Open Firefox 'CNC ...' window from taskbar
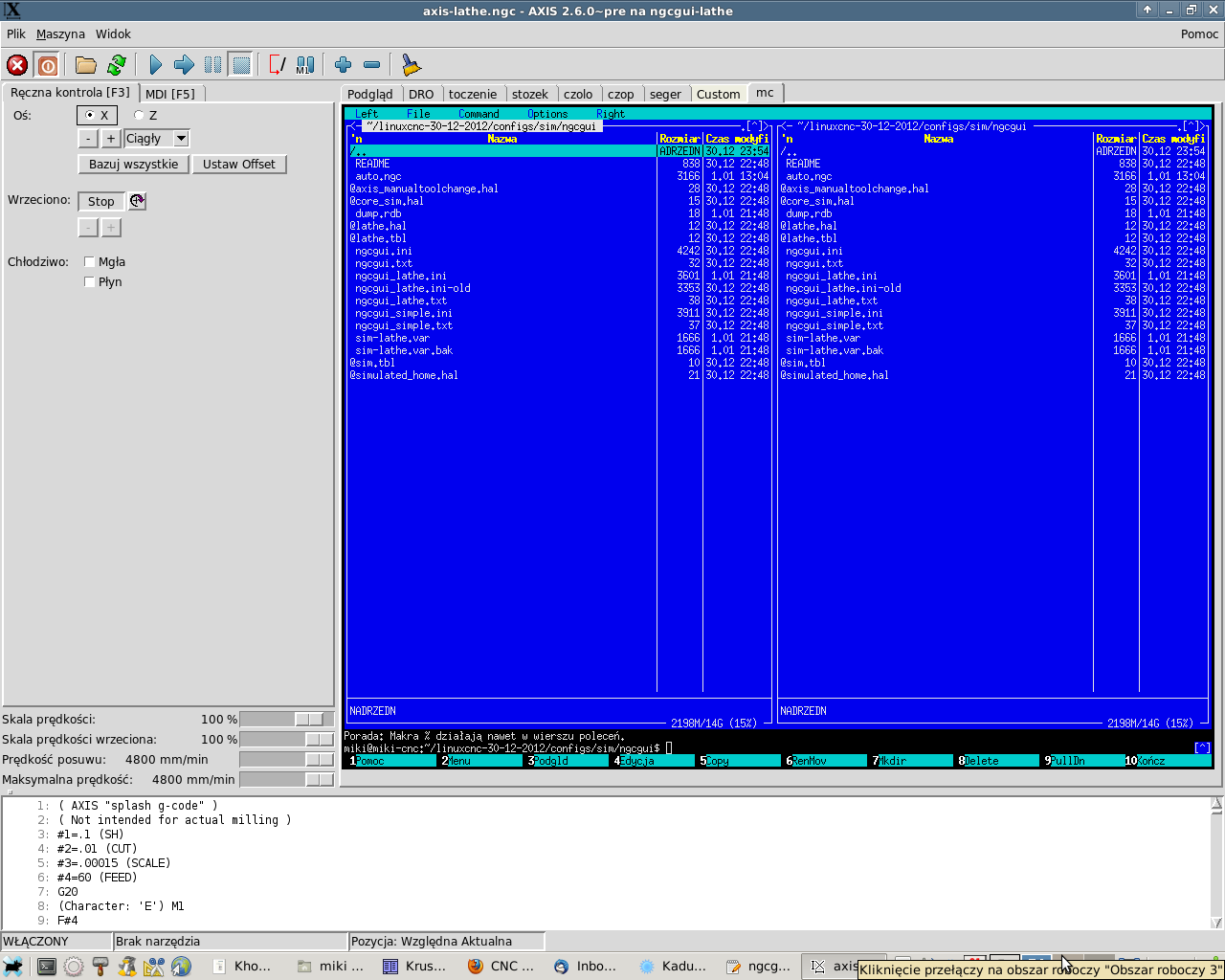This screenshot has width=1225, height=980. (501, 967)
